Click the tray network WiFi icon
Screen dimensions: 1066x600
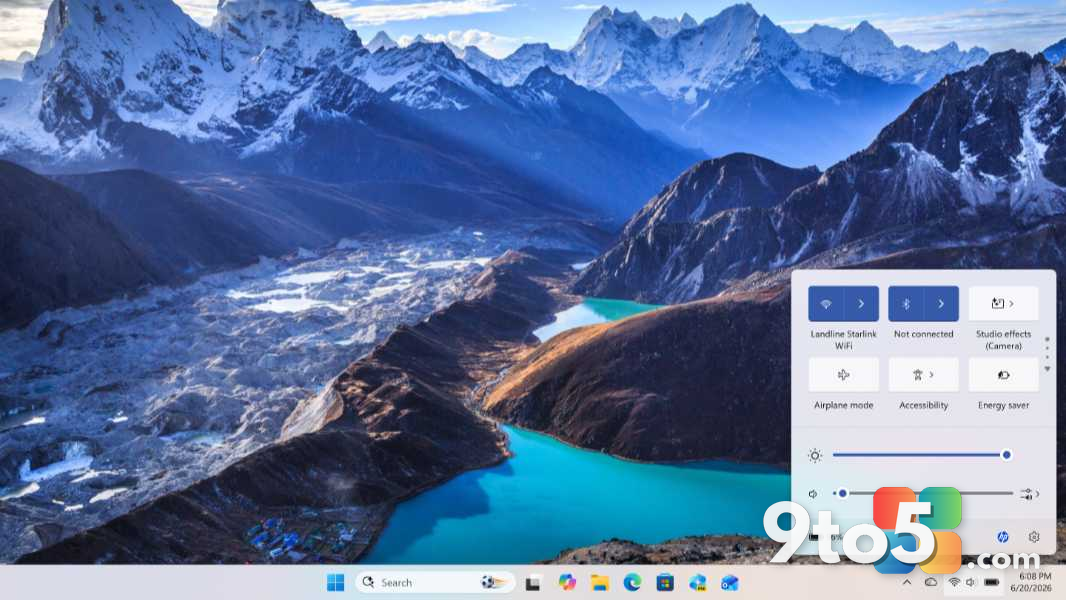(x=955, y=582)
